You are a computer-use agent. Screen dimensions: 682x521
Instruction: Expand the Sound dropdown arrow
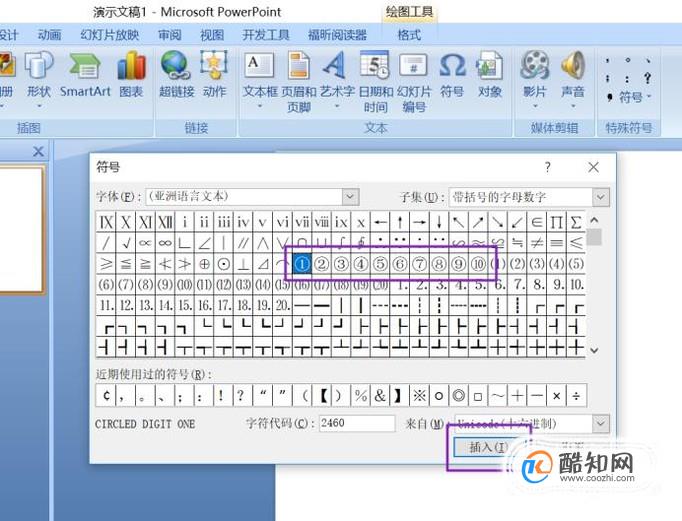coord(573,106)
